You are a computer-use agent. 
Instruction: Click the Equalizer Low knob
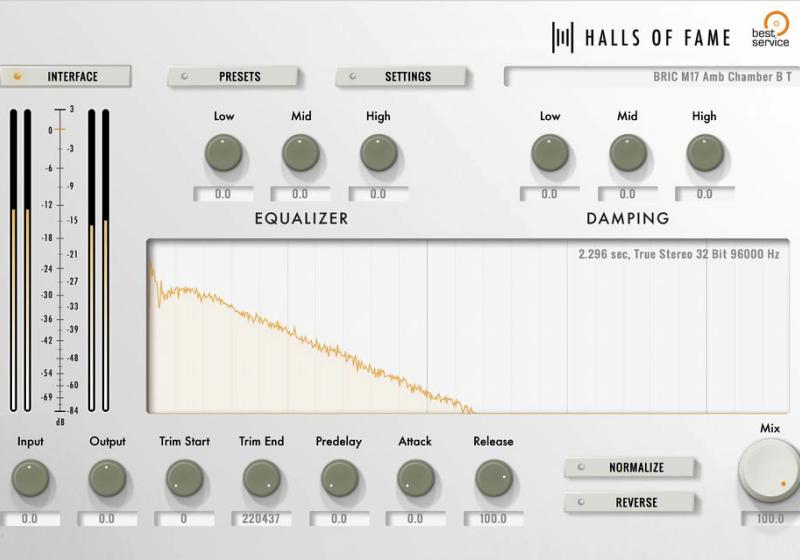[x=223, y=153]
